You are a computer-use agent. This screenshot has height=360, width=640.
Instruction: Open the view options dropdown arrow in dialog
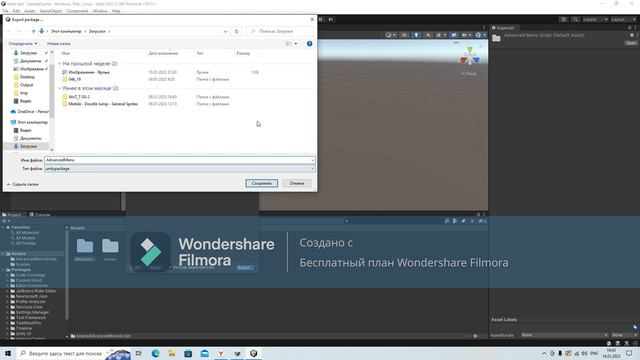296,43
